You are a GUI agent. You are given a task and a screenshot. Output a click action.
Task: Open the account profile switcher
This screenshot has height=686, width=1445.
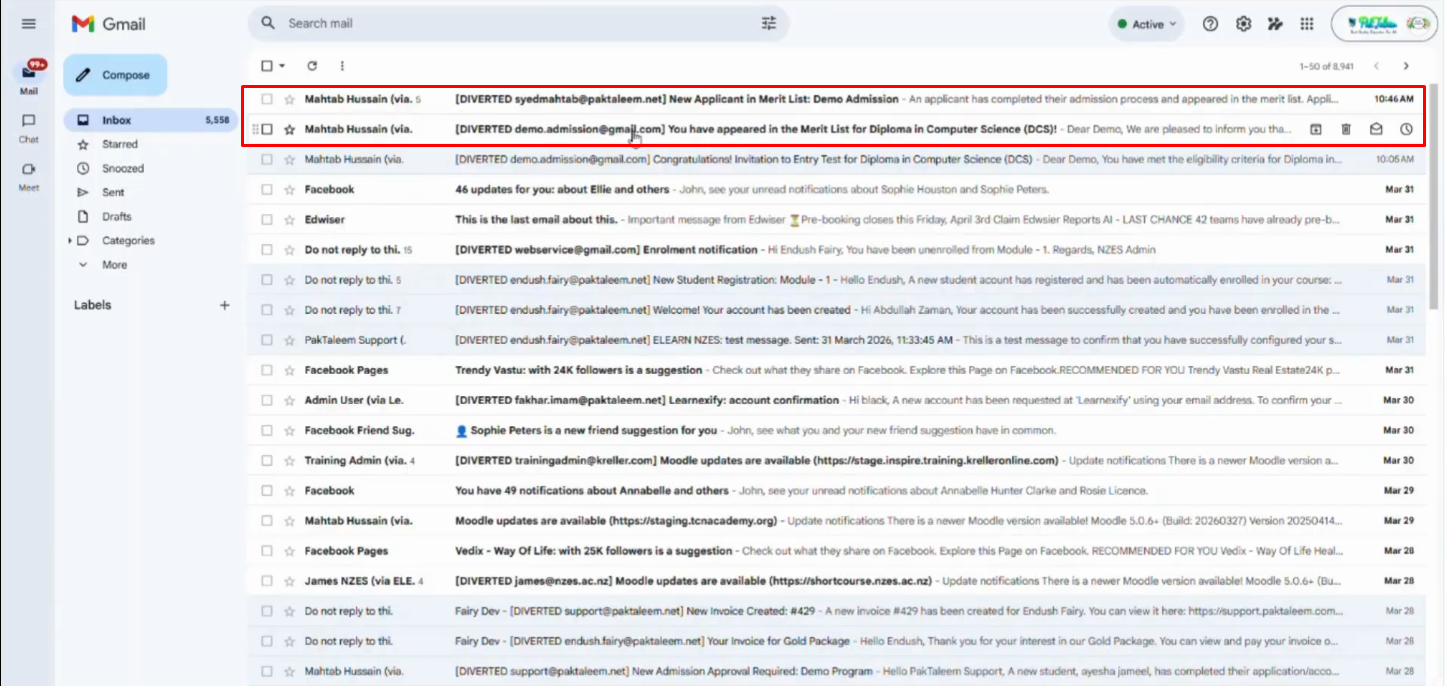coord(1385,24)
